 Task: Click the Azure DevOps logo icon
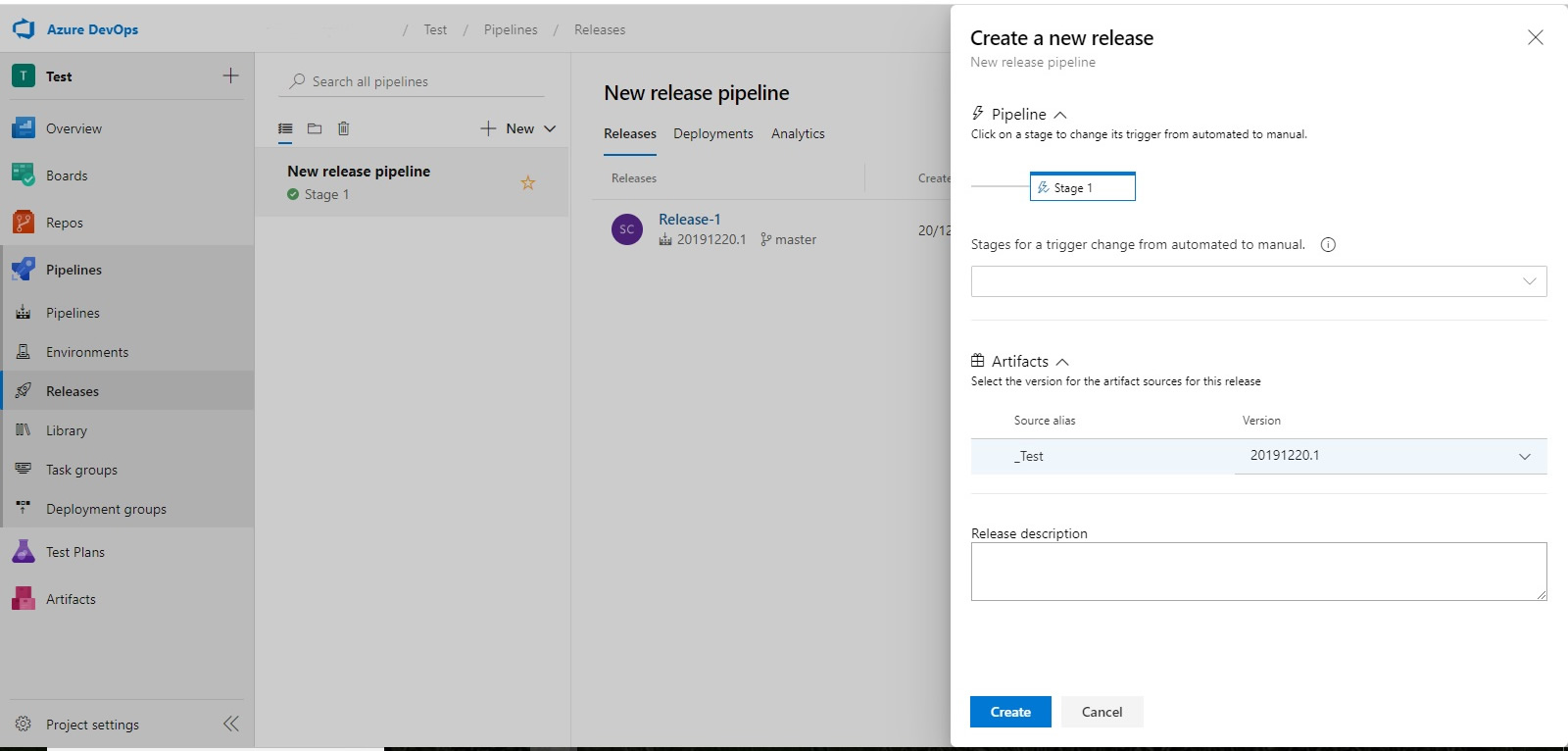pyautogui.click(x=24, y=29)
